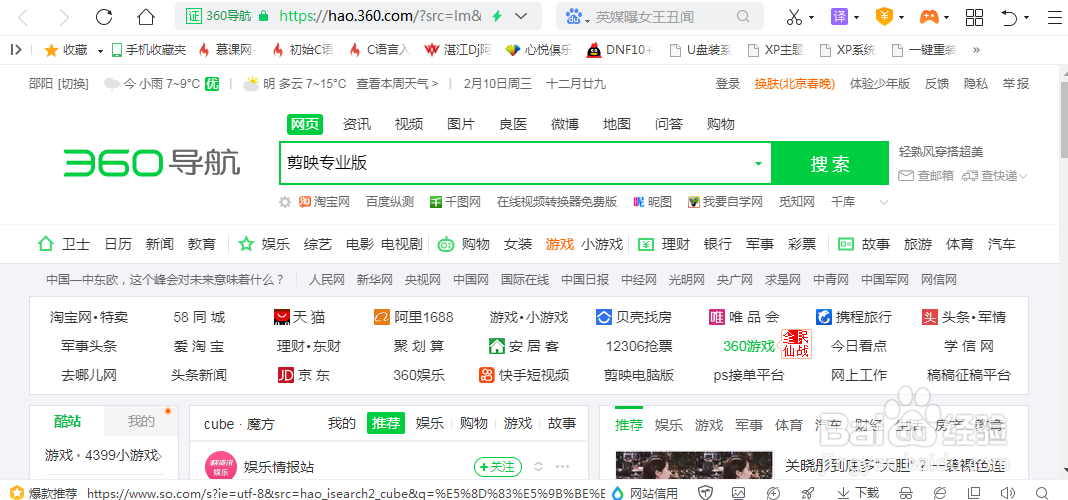Image resolution: width=1068 pixels, height=500 pixels.
Task: Select the 视频 search tab
Action: coord(409,124)
